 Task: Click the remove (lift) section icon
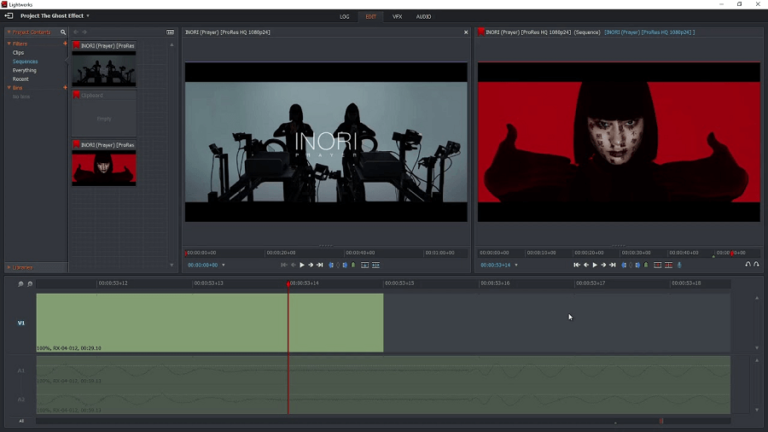point(658,265)
